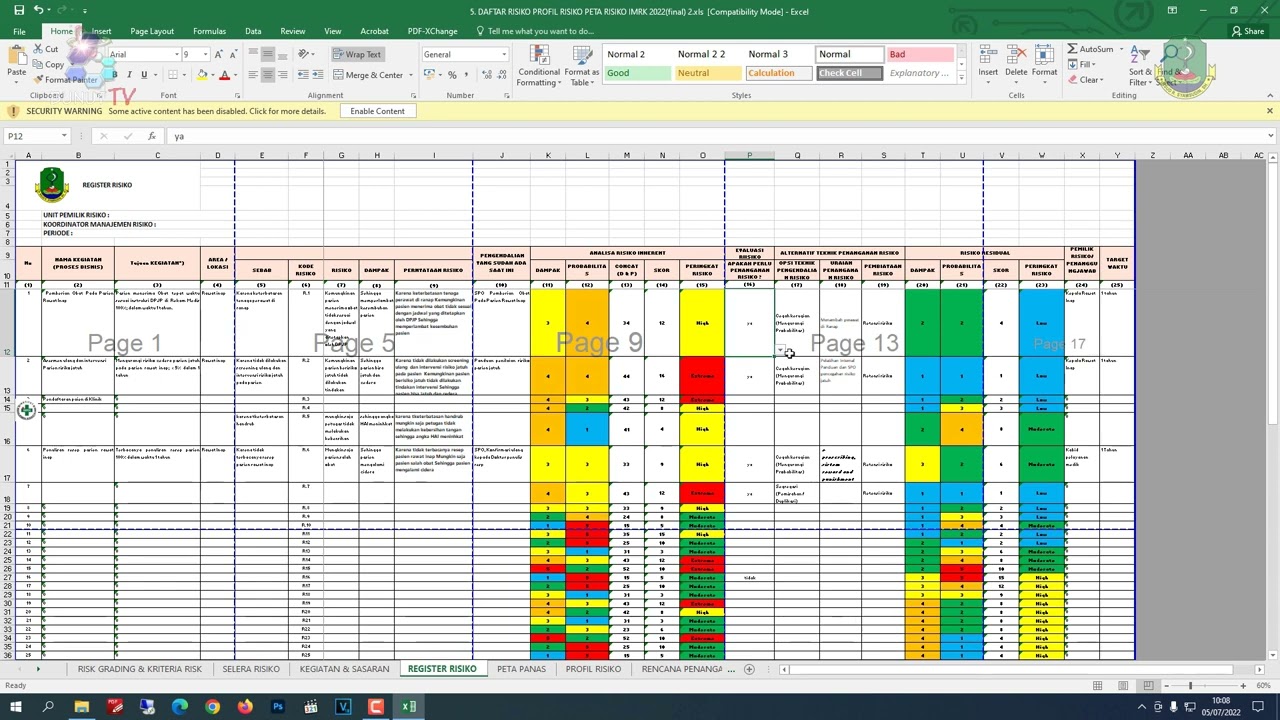Apply the Fill Color bucket
Viewport: 1280px width, 720px height.
(x=201, y=75)
